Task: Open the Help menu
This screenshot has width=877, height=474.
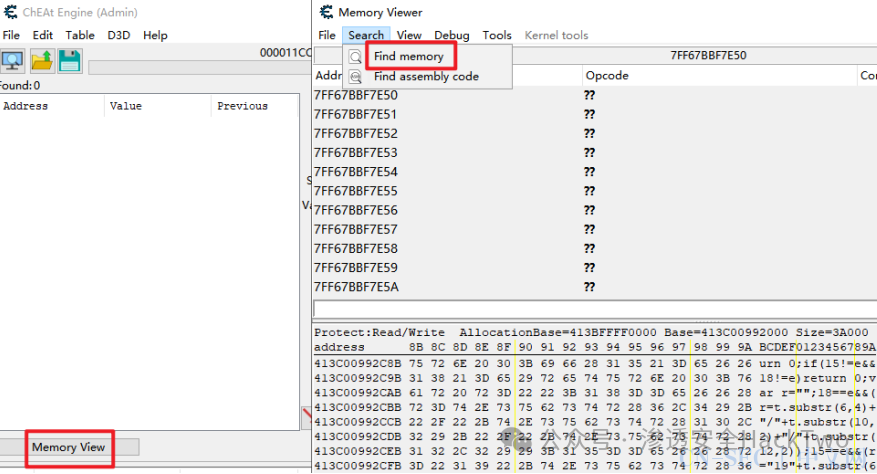Action: point(155,35)
